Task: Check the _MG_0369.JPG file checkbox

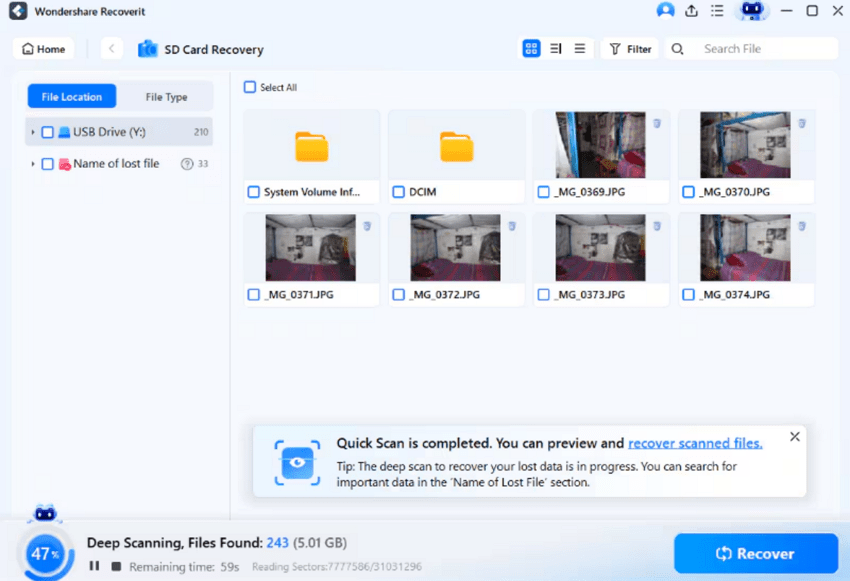Action: (542, 191)
